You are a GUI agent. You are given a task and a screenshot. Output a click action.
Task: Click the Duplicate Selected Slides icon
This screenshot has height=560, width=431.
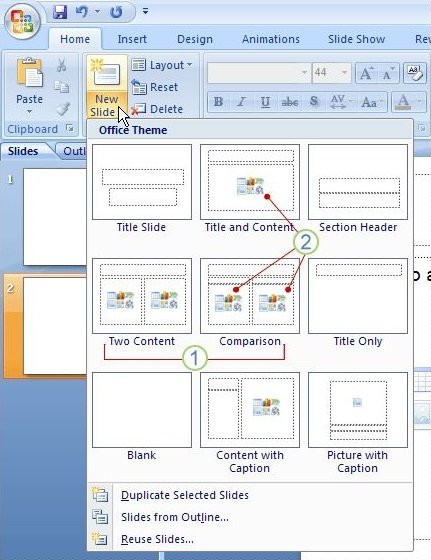[100, 495]
